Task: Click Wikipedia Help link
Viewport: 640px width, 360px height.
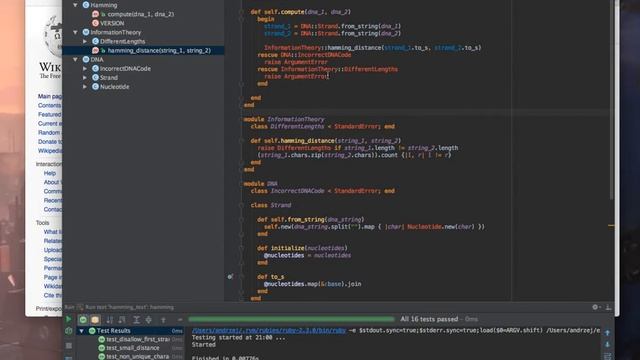Action: (x=49, y=173)
